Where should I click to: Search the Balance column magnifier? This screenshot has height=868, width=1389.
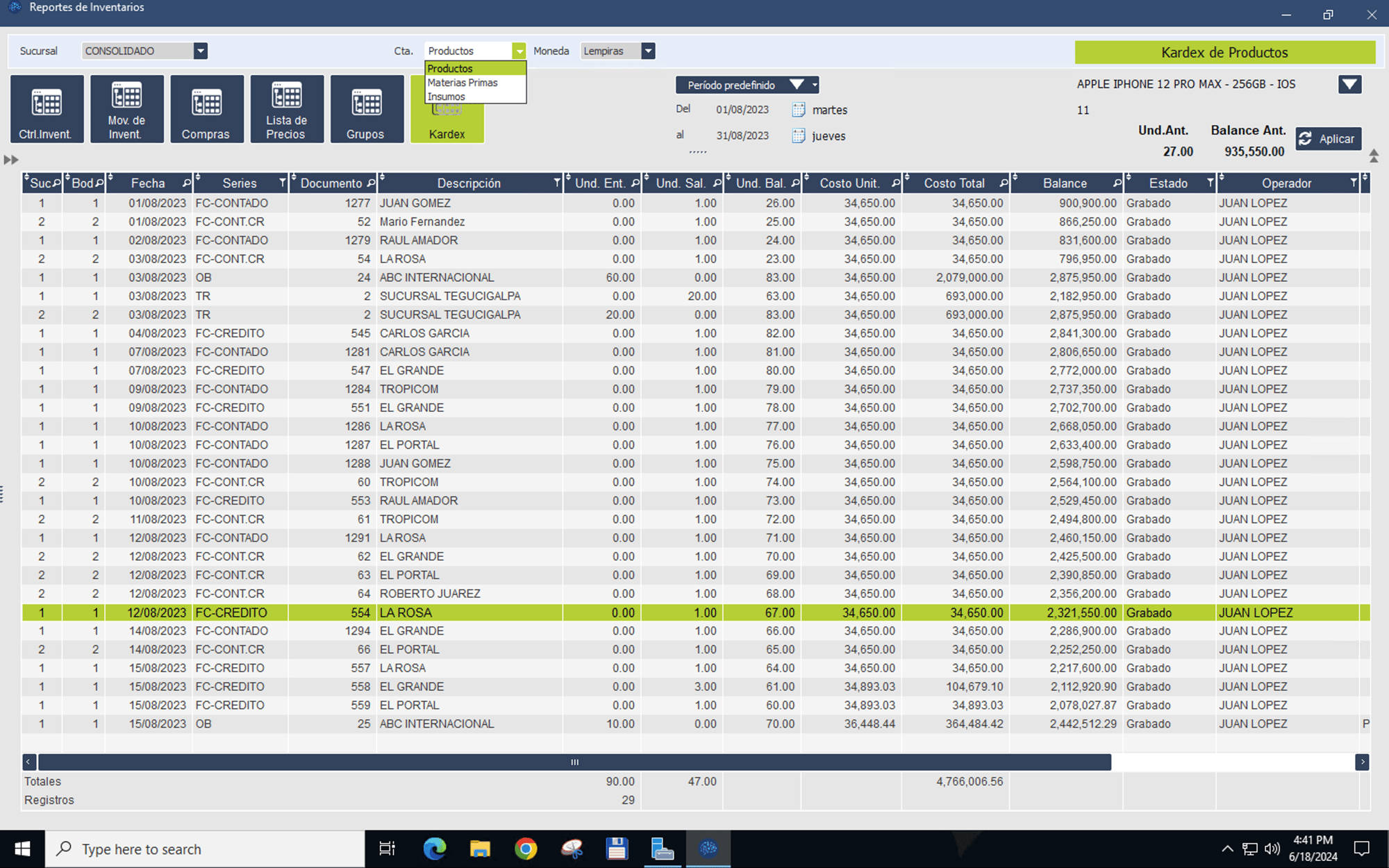1117,183
